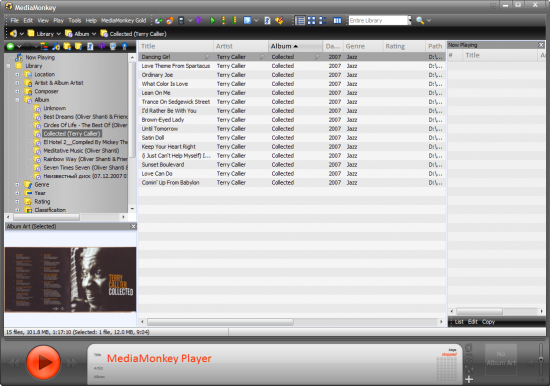550x386 pixels.
Task: Collapse the Album tree node
Action: (17, 100)
